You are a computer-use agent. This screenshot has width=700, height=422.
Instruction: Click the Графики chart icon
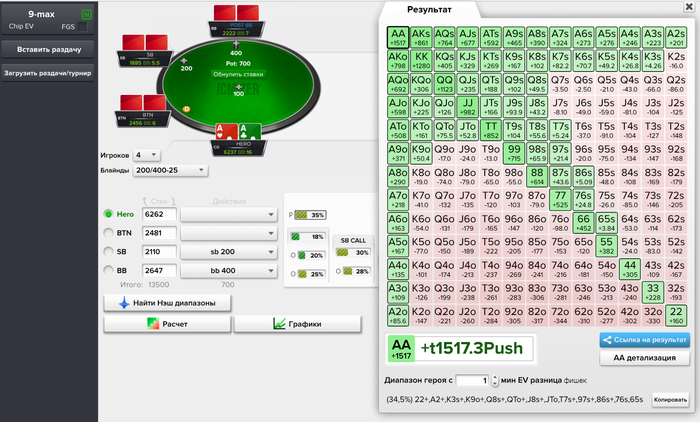279,324
